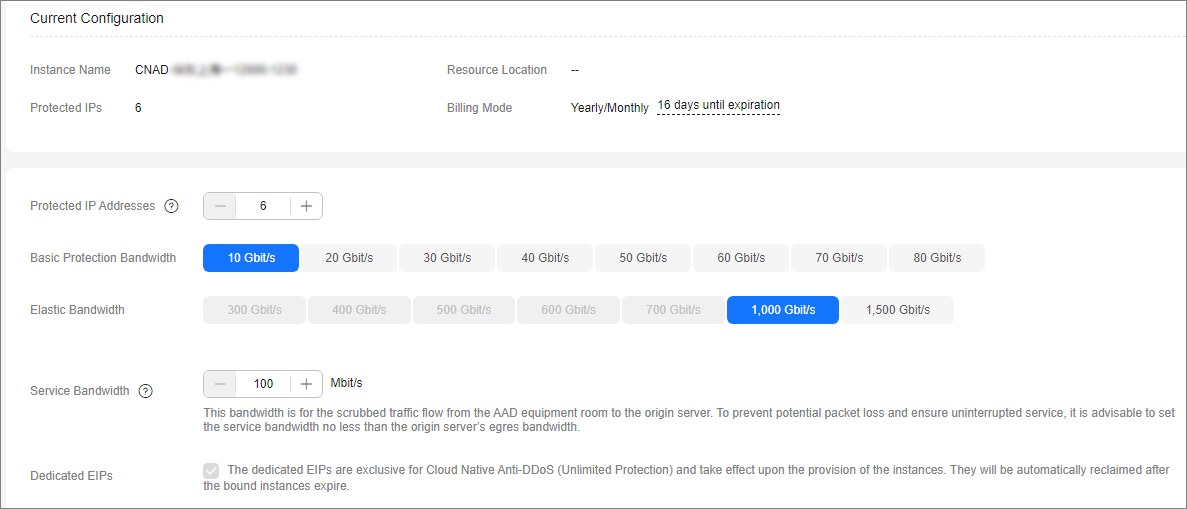Click the Protected IPs label
Screen dimensions: 1187x509
coord(66,108)
